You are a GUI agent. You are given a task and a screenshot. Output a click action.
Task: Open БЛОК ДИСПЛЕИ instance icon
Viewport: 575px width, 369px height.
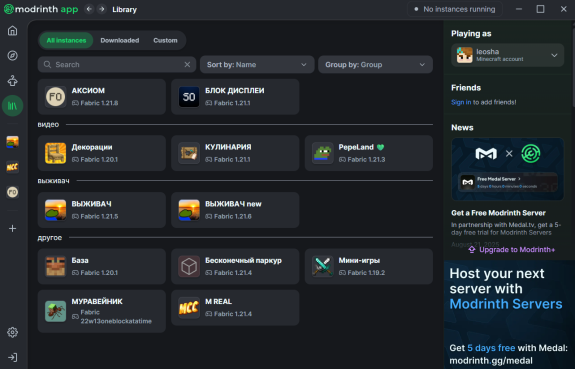pos(189,97)
